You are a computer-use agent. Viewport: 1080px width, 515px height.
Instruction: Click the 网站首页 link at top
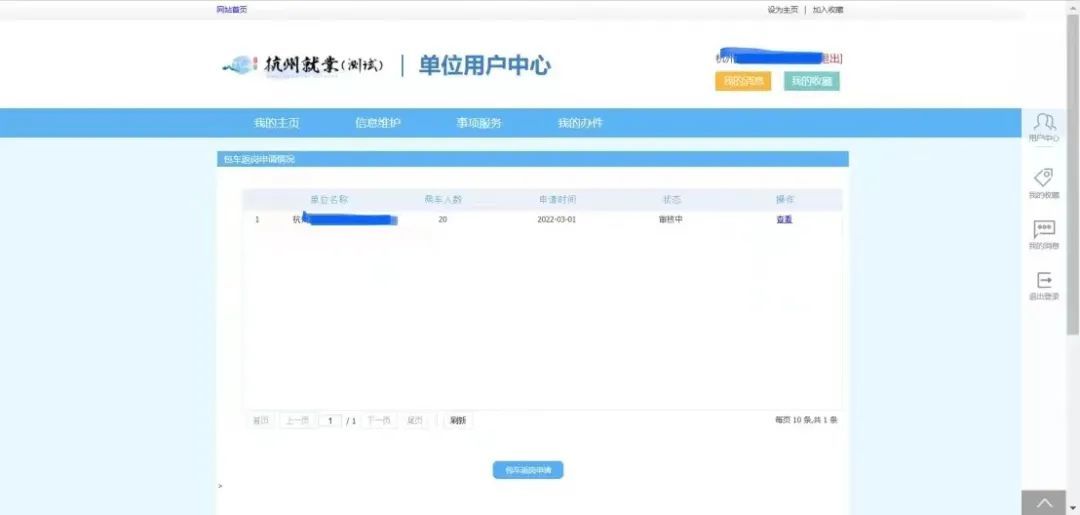click(x=231, y=9)
